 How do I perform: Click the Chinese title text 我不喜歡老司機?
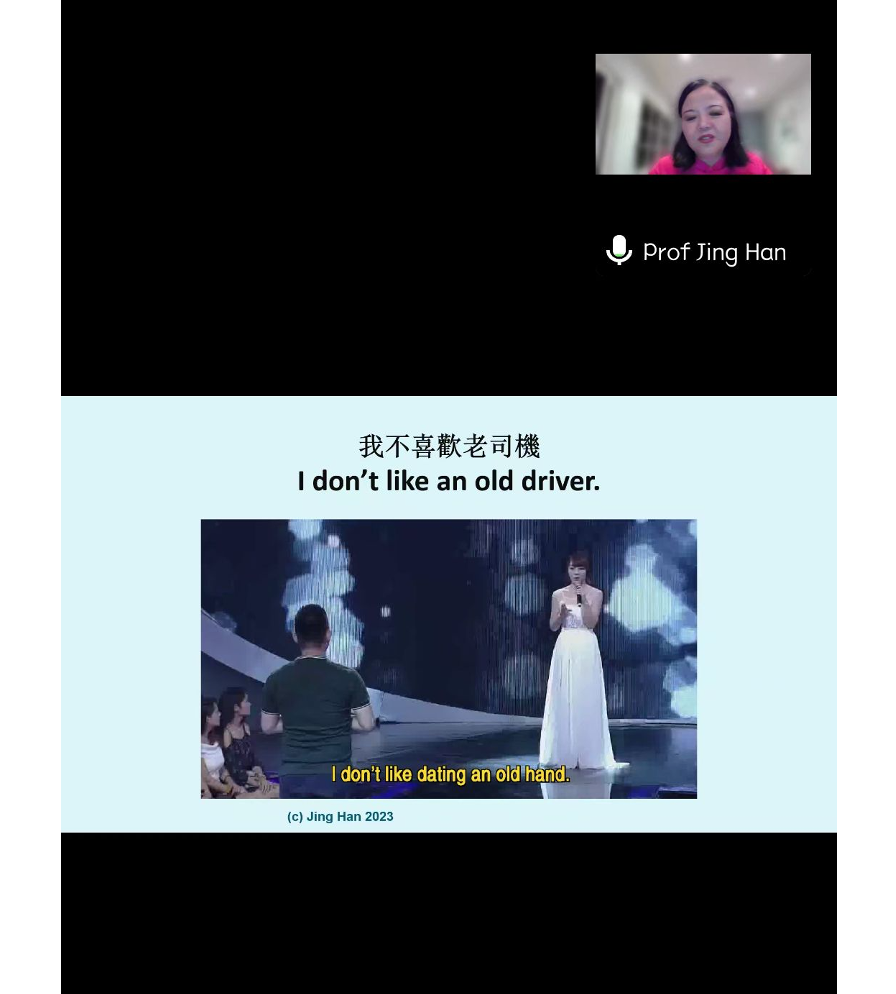click(x=449, y=446)
